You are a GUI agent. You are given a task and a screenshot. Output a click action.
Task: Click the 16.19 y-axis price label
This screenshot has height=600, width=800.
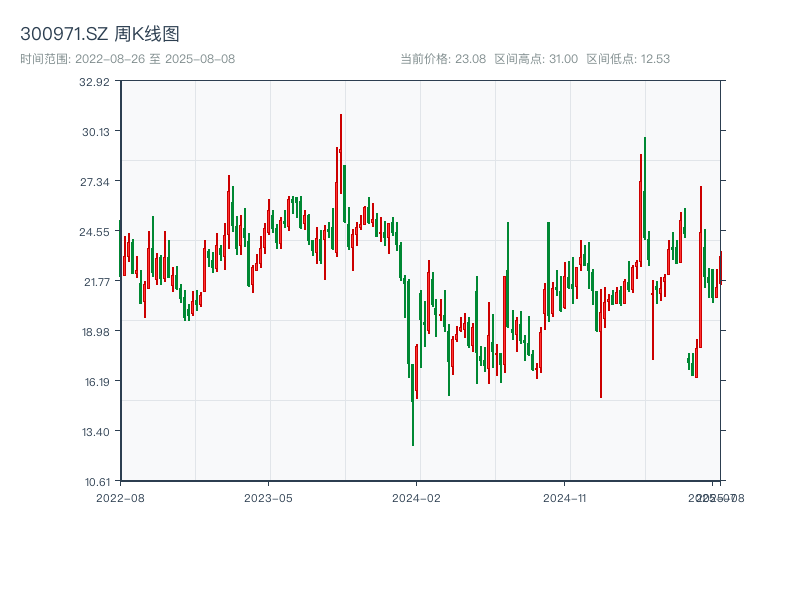(x=96, y=382)
